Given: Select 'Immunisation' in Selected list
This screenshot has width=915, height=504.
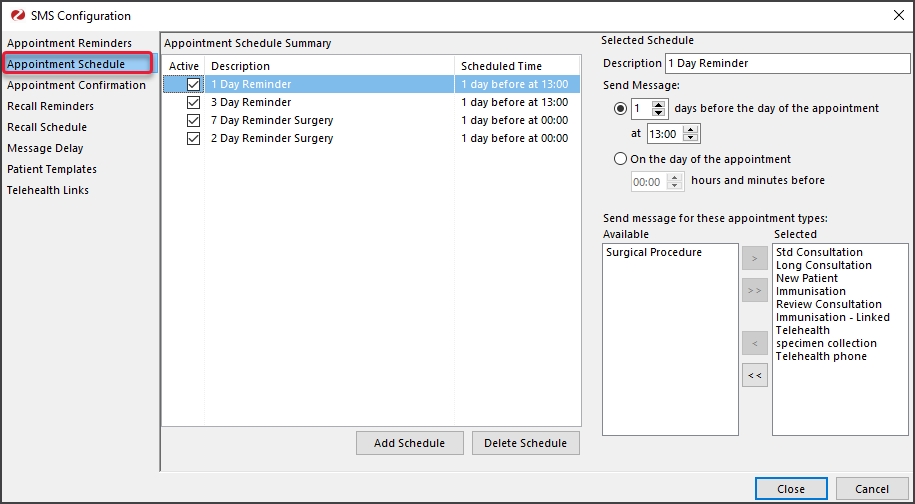Looking at the screenshot, I should tap(811, 291).
